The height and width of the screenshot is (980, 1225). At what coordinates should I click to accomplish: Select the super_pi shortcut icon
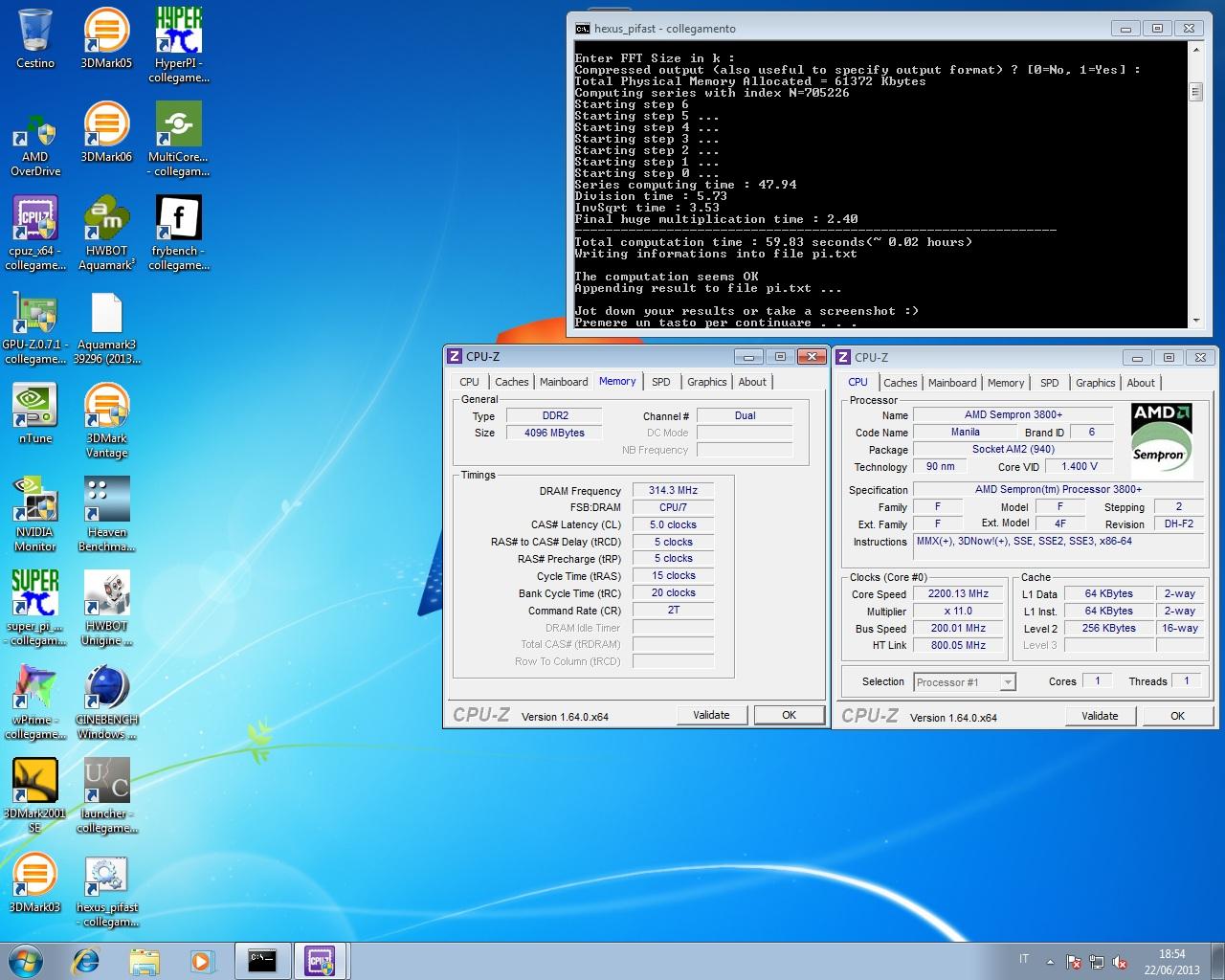(35, 608)
